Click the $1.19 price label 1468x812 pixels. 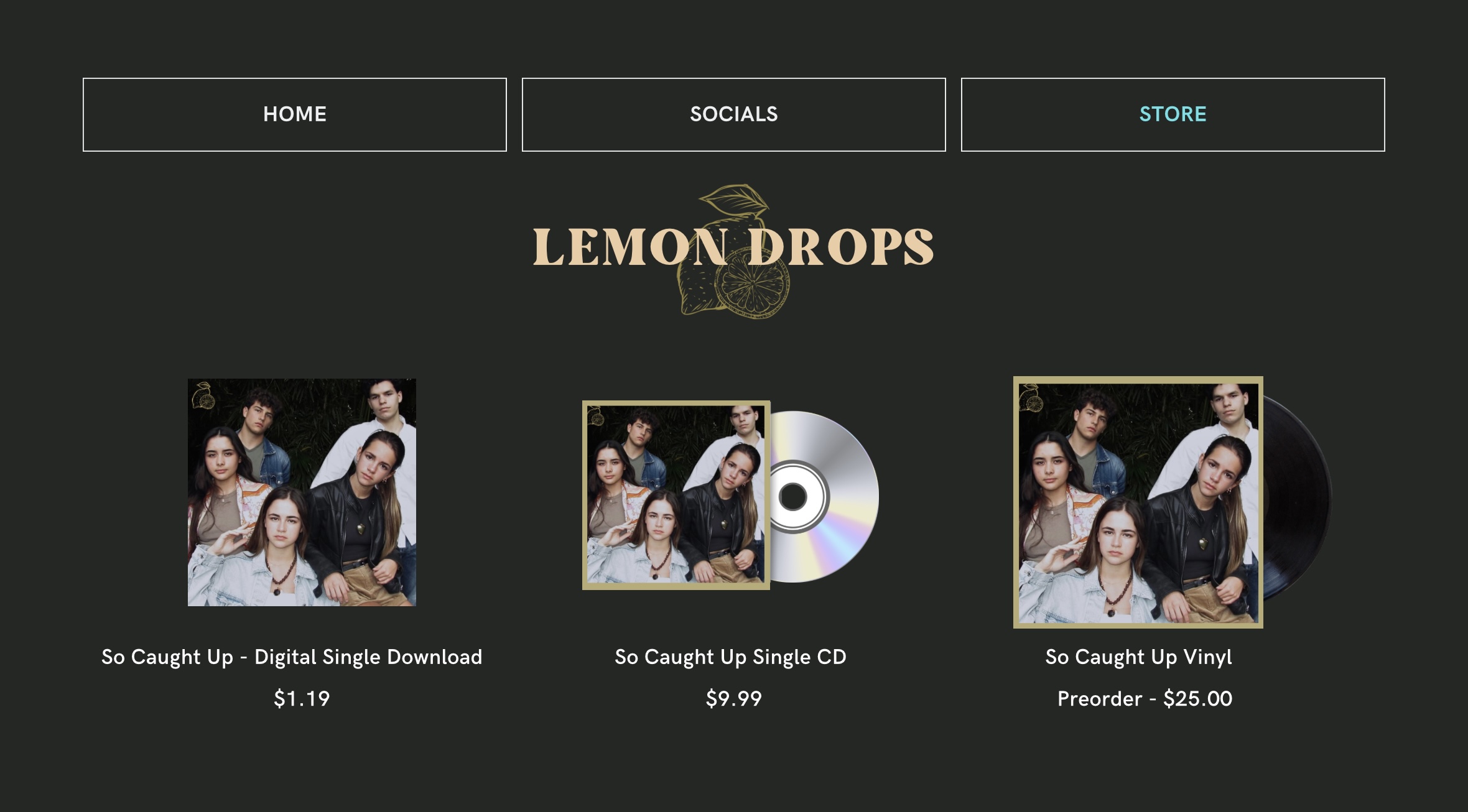point(302,699)
